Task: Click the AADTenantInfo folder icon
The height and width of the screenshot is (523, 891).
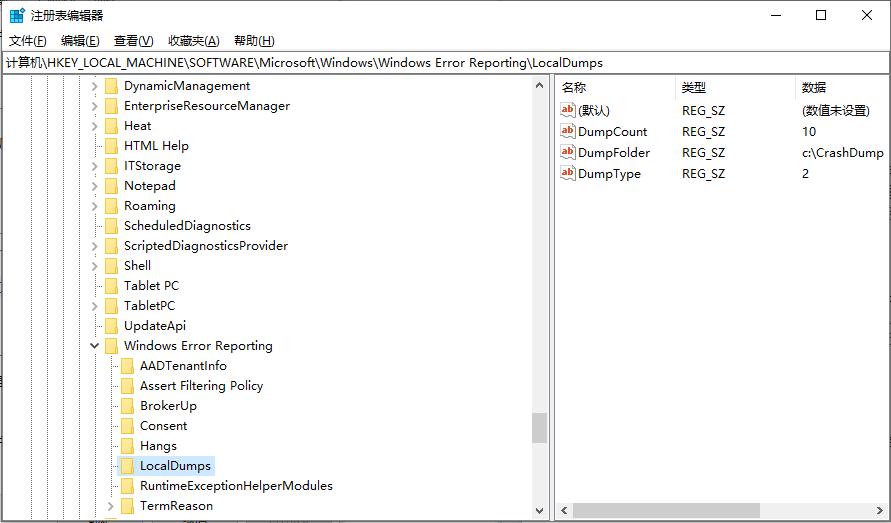Action: point(127,366)
